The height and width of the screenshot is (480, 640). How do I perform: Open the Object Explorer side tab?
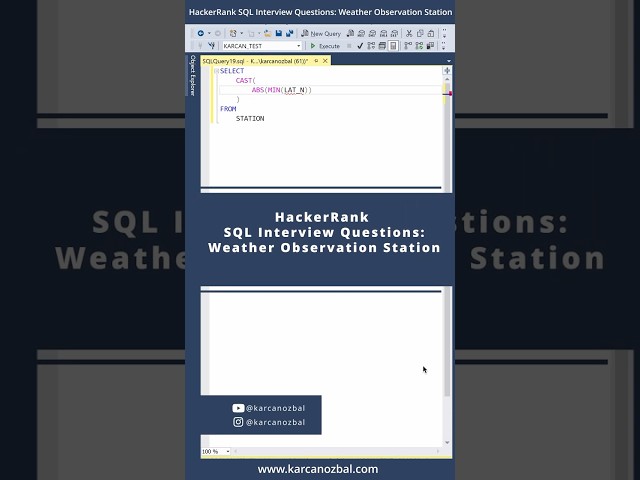[x=193, y=76]
